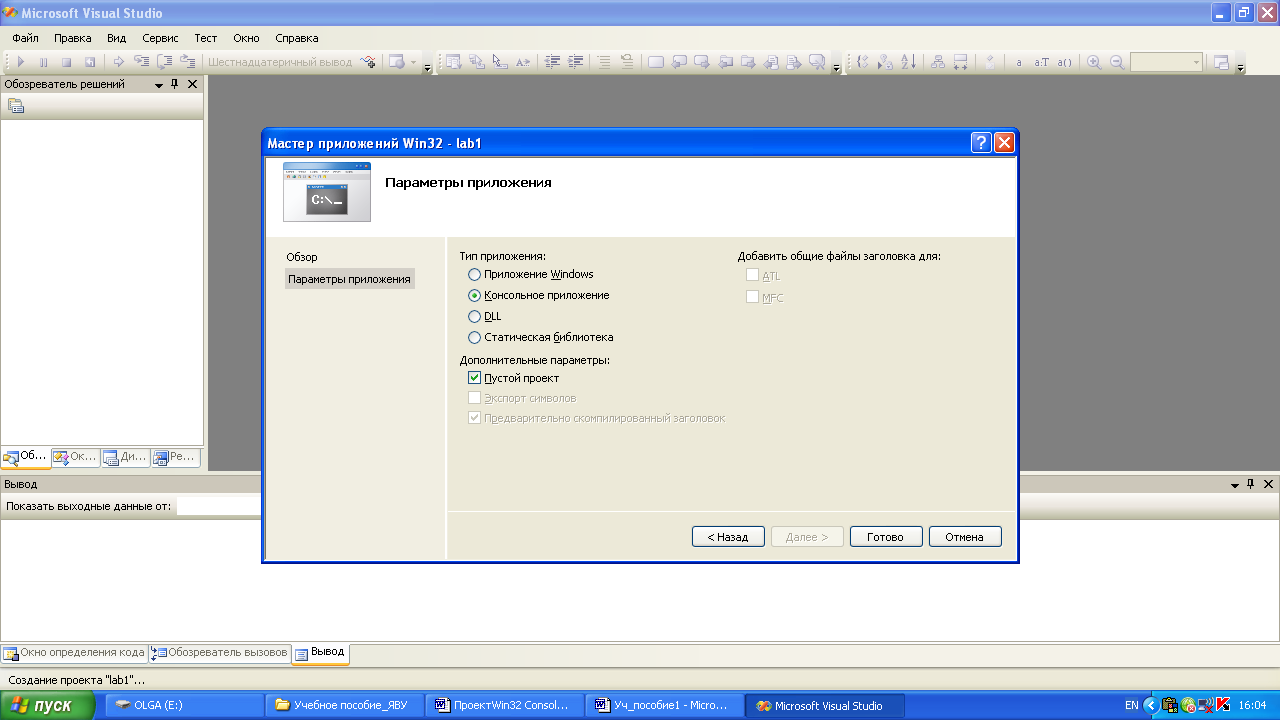Click the Comment Selection toolbar icon
This screenshot has height=720, width=1280.
(x=604, y=62)
